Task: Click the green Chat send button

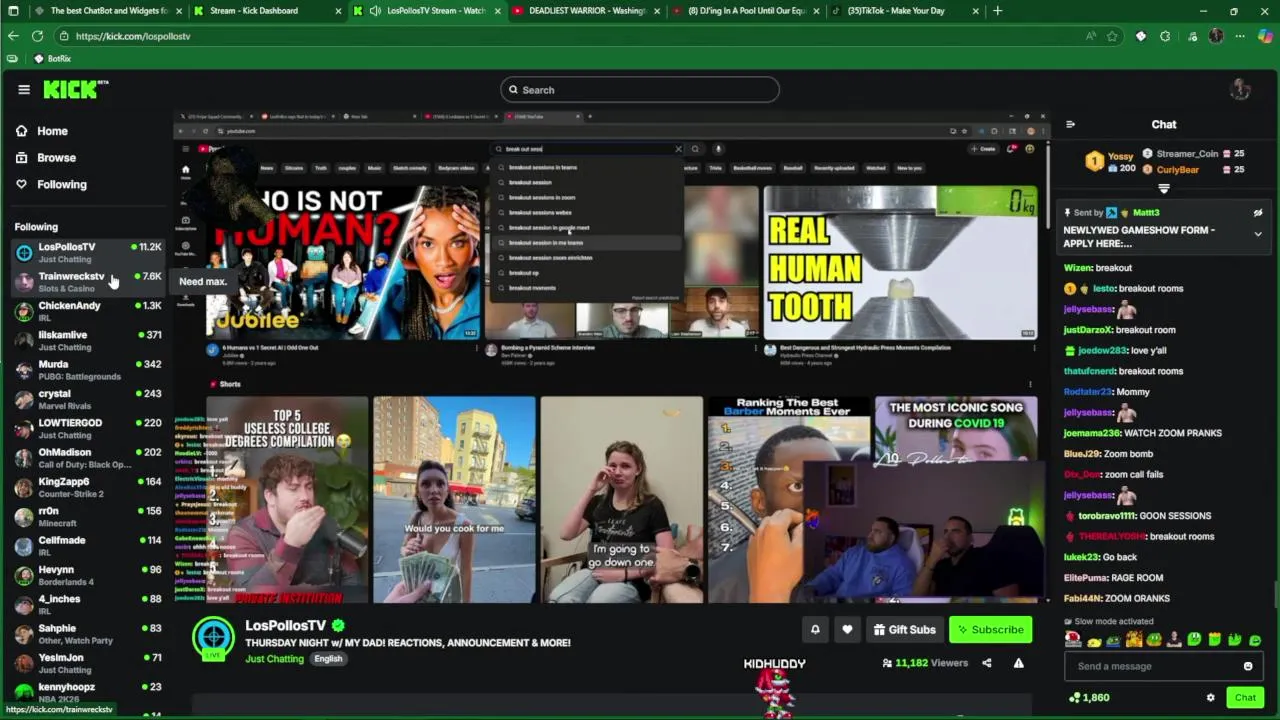Action: 1245,698
